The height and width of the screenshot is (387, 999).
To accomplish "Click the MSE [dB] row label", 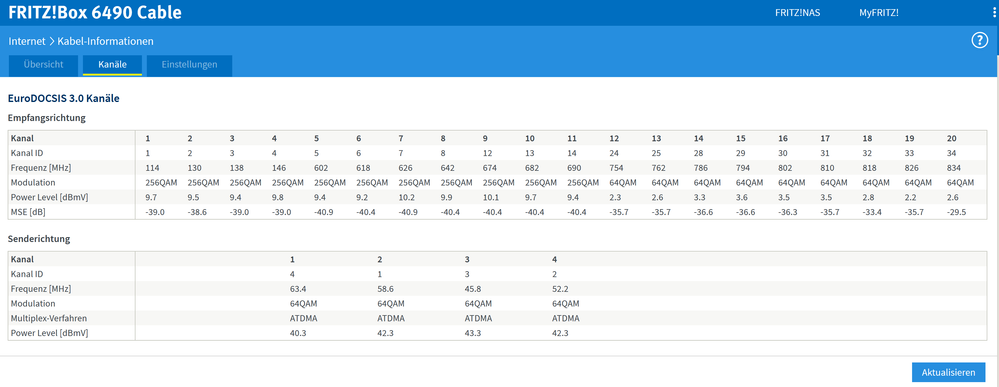I will tap(27, 212).
